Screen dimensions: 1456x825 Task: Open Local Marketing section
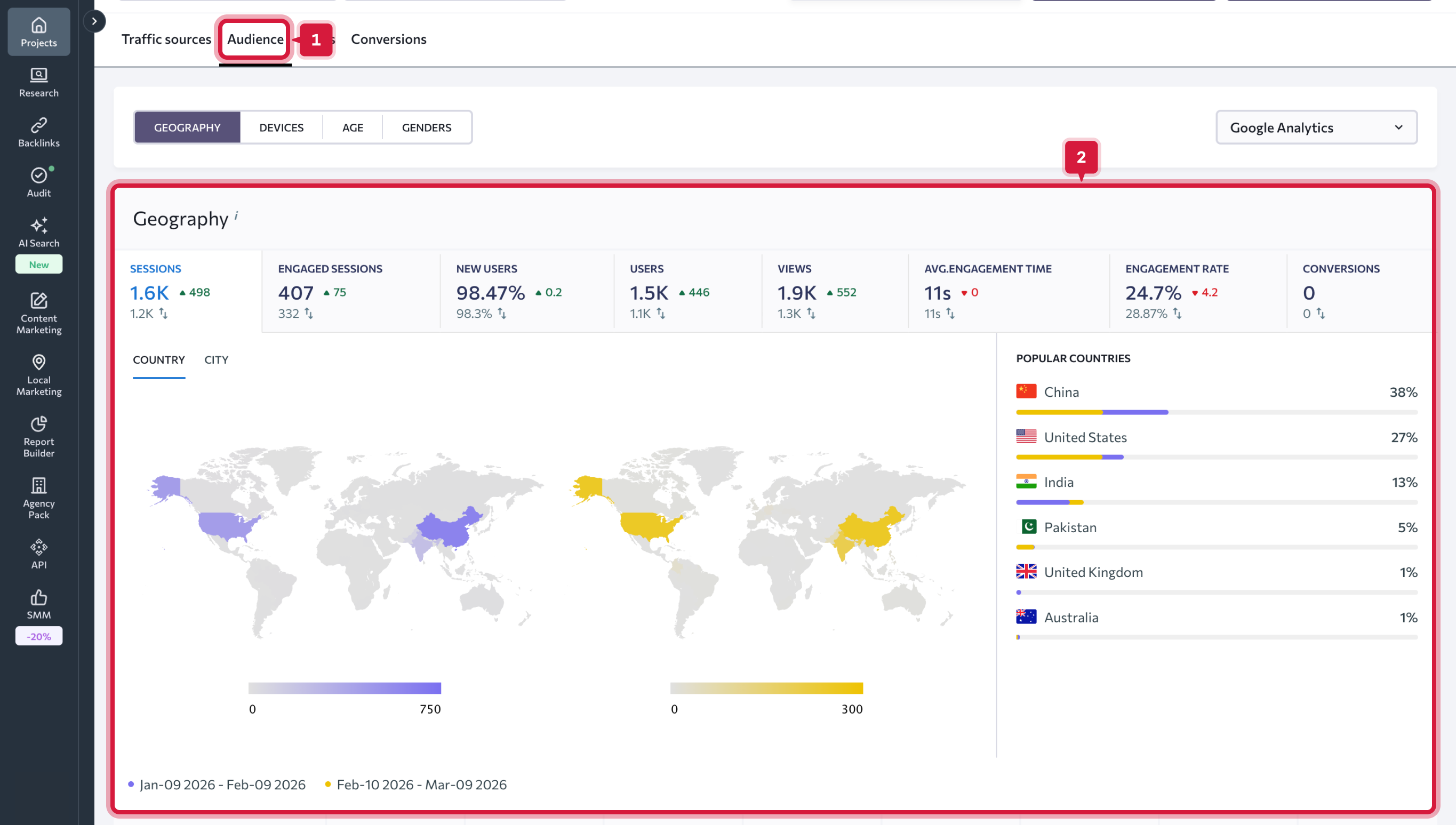38,374
